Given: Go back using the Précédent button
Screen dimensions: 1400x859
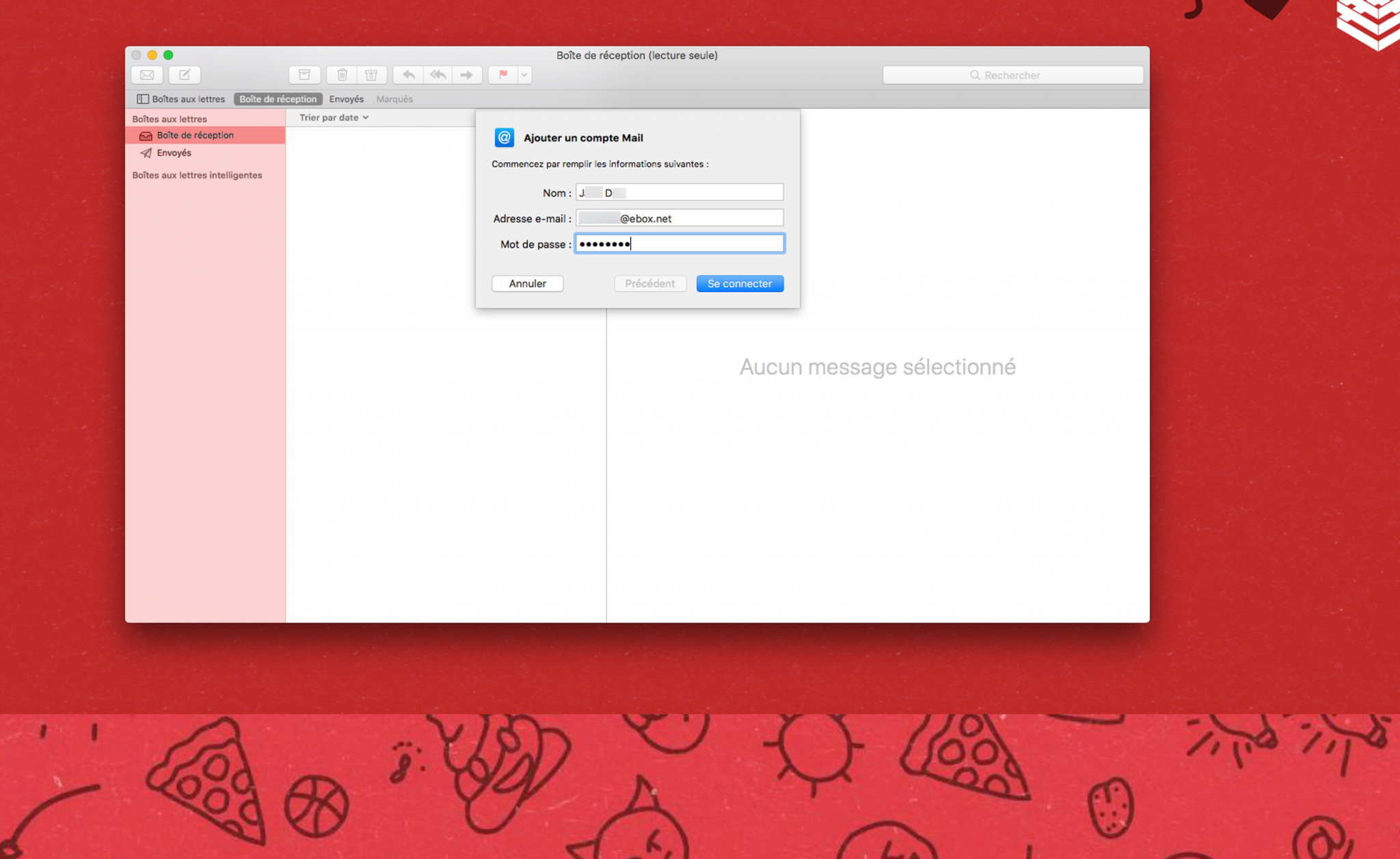Looking at the screenshot, I should (650, 283).
